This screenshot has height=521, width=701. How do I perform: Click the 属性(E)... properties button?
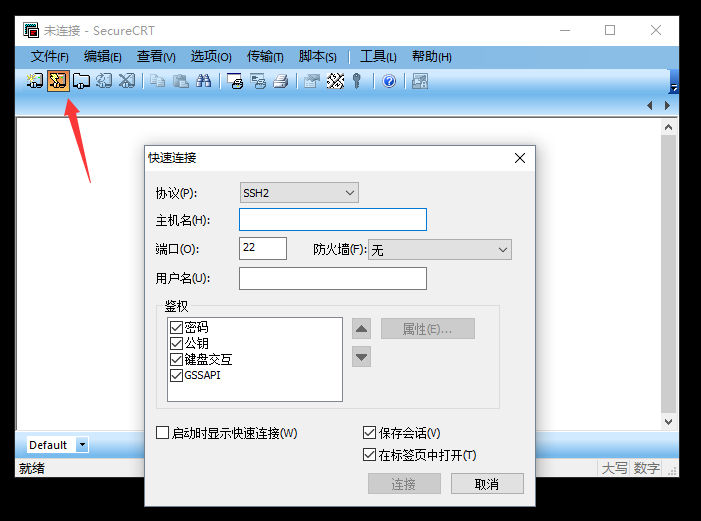point(427,329)
